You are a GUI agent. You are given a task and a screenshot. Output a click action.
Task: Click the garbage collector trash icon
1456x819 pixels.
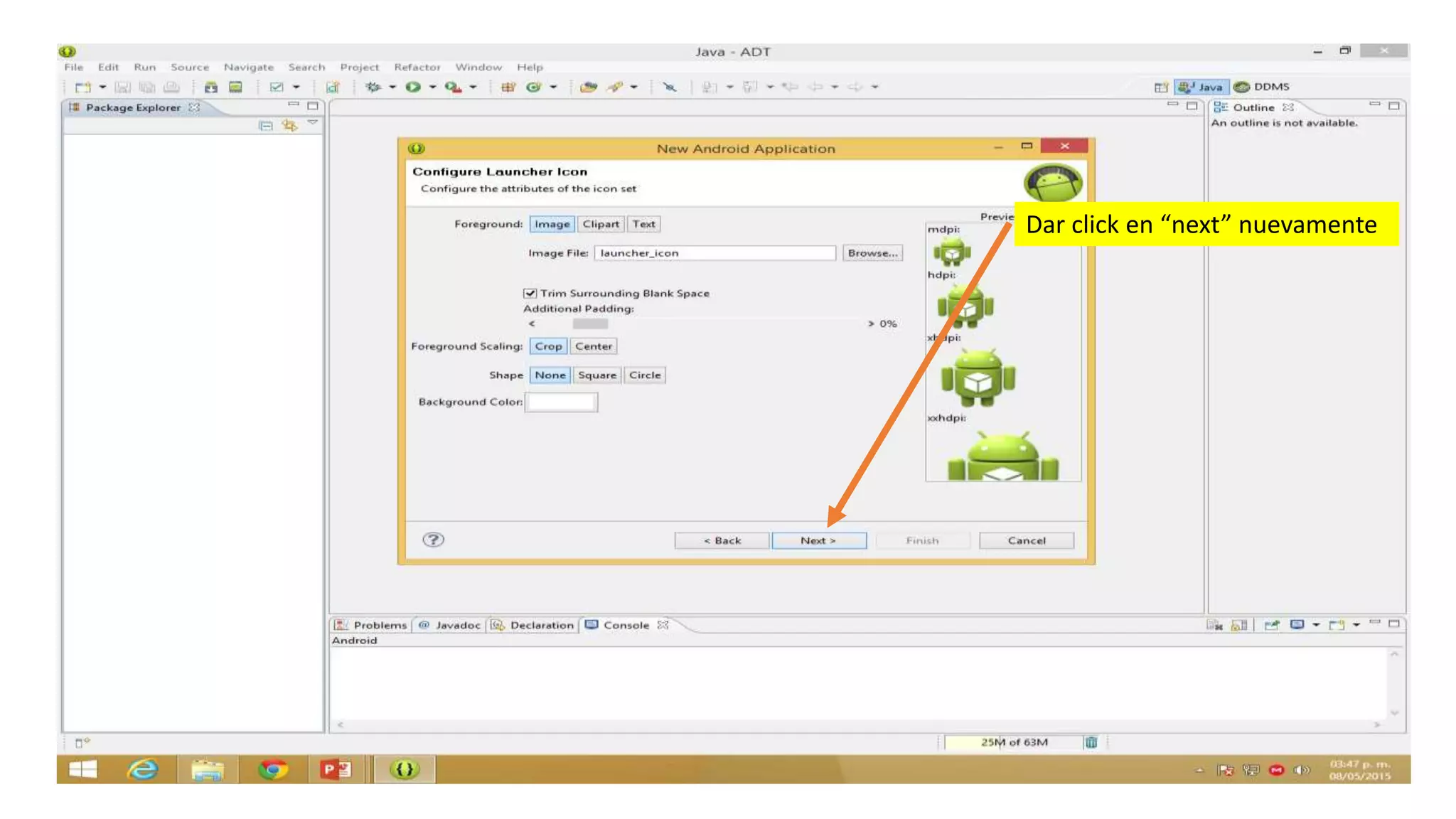pos(1091,742)
